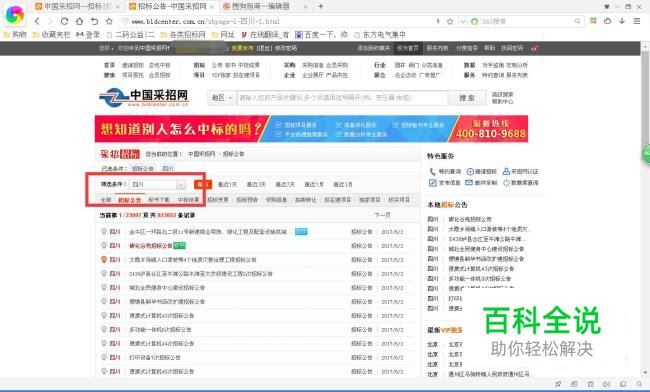
Task: Select the 招标变更 category tab
Action: [218, 200]
